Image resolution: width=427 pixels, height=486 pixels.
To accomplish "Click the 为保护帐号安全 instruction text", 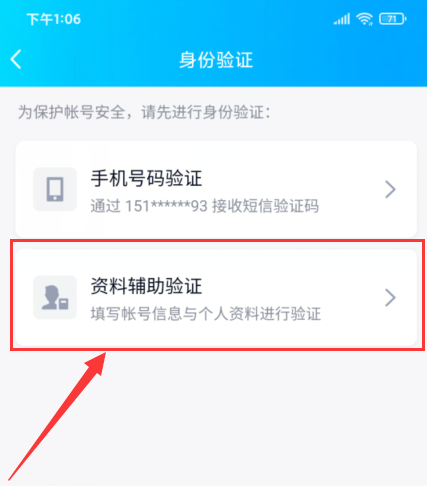I will (x=144, y=112).
